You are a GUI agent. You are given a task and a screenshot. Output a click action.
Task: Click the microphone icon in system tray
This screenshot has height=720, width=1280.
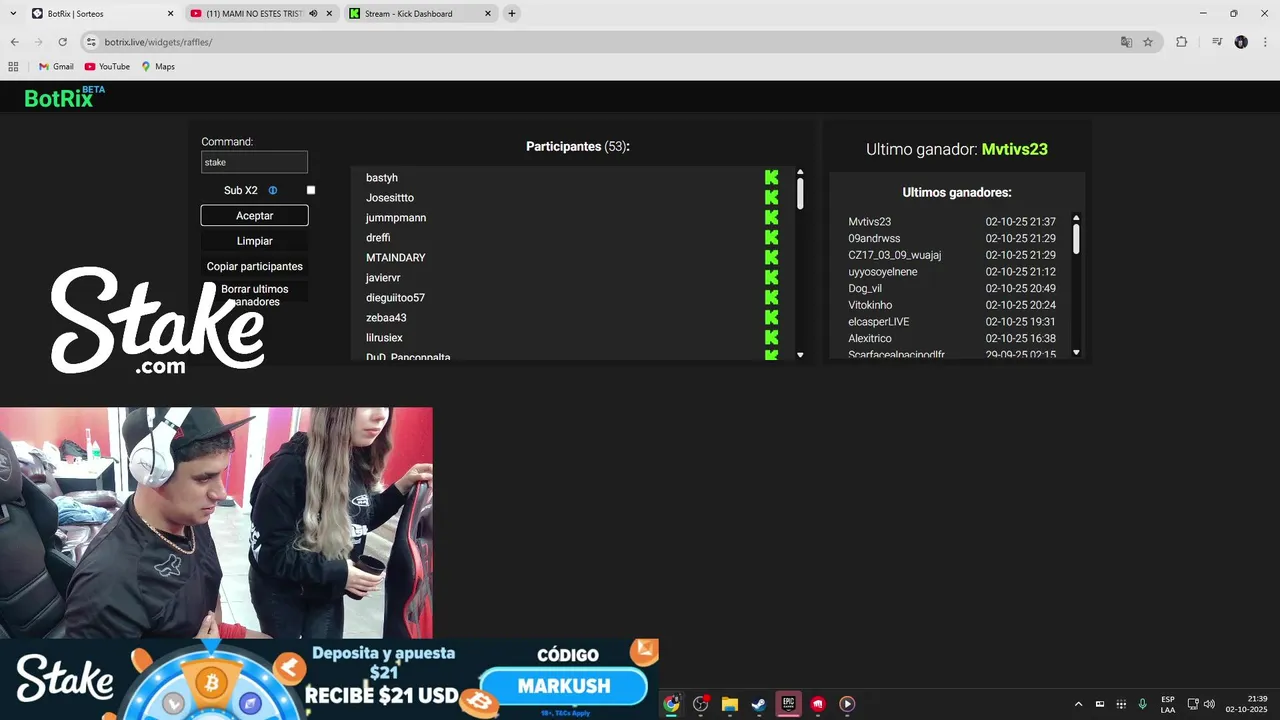click(1142, 704)
